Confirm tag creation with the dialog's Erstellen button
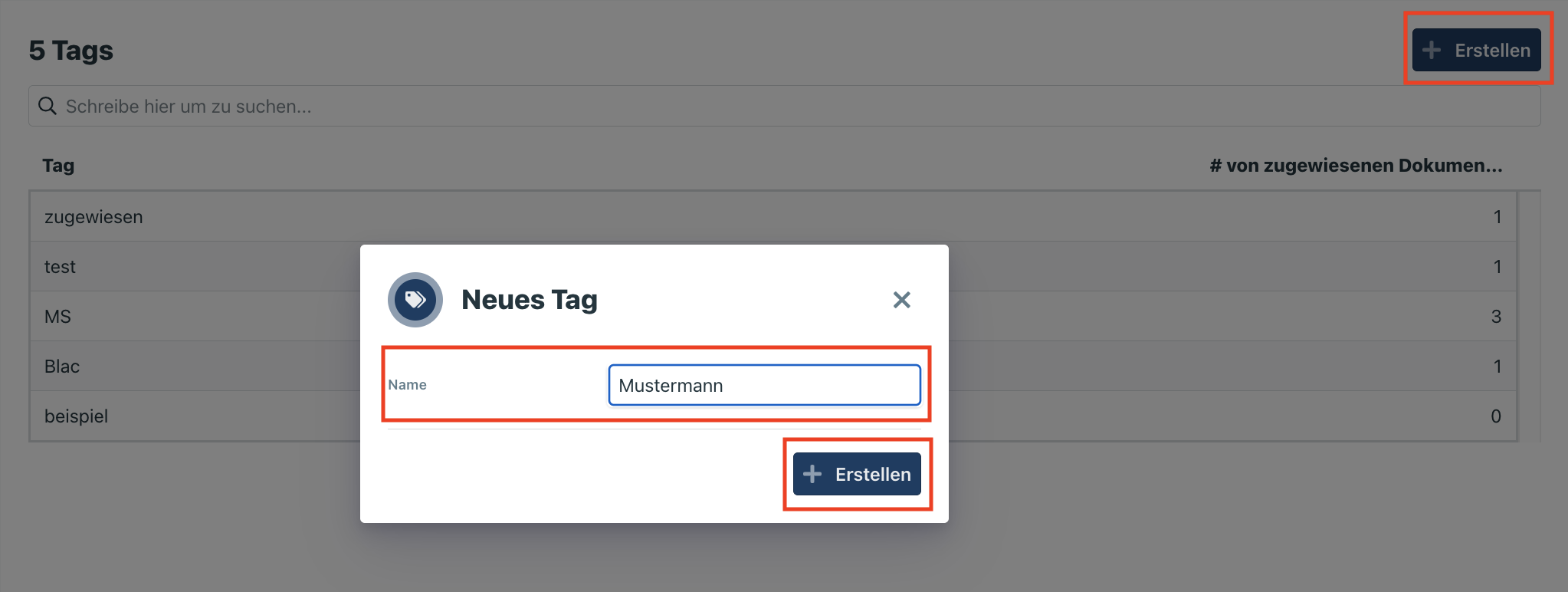 (857, 474)
